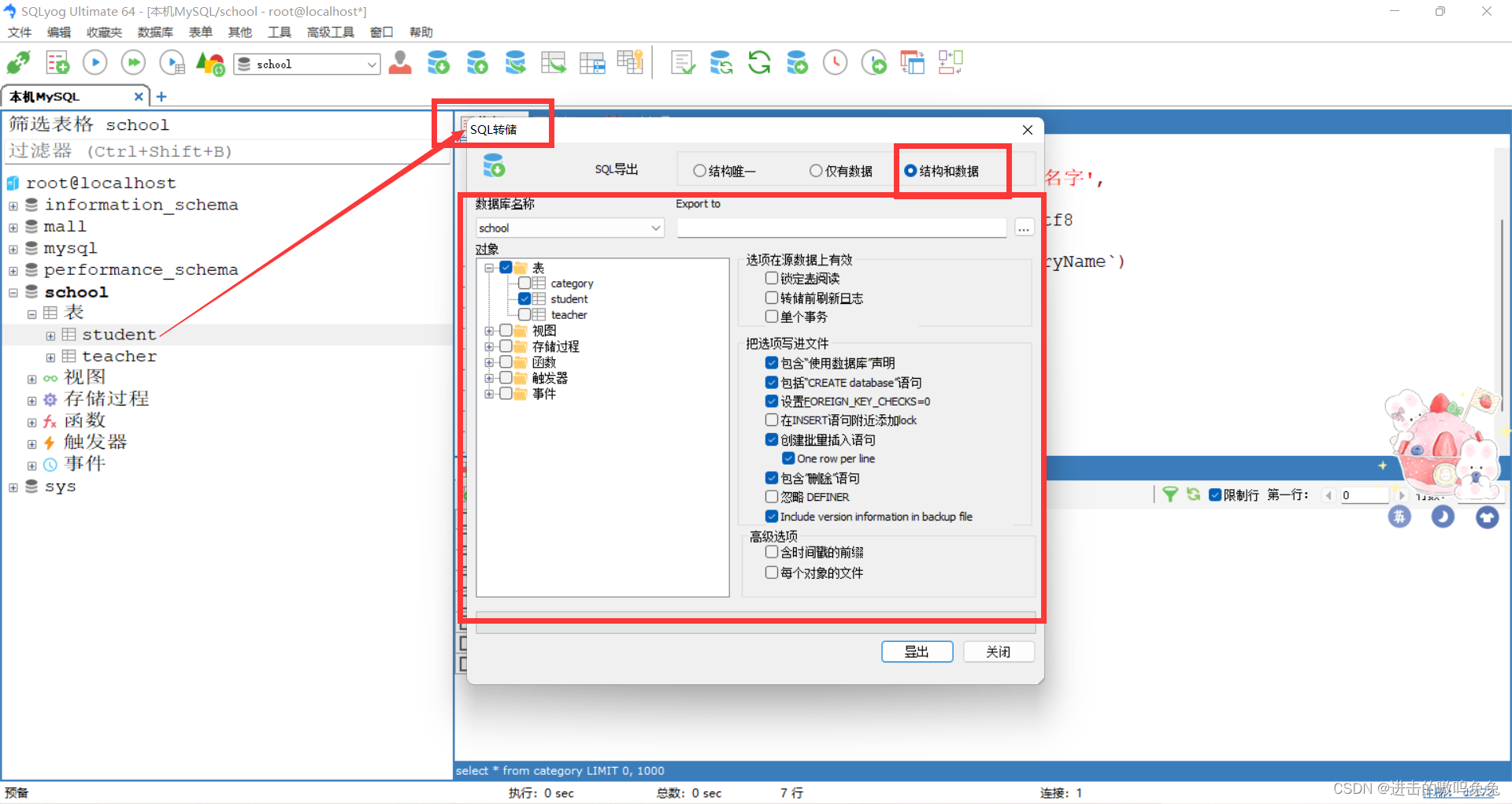Open the scheduled backup clock icon
Image resolution: width=1512 pixels, height=804 pixels.
pos(835,62)
